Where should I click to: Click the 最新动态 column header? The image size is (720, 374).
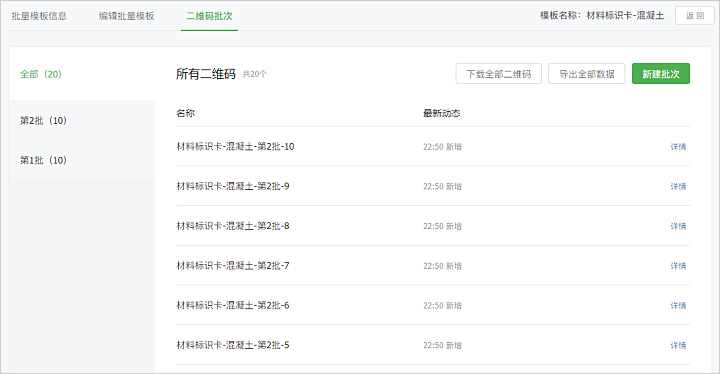click(x=442, y=113)
